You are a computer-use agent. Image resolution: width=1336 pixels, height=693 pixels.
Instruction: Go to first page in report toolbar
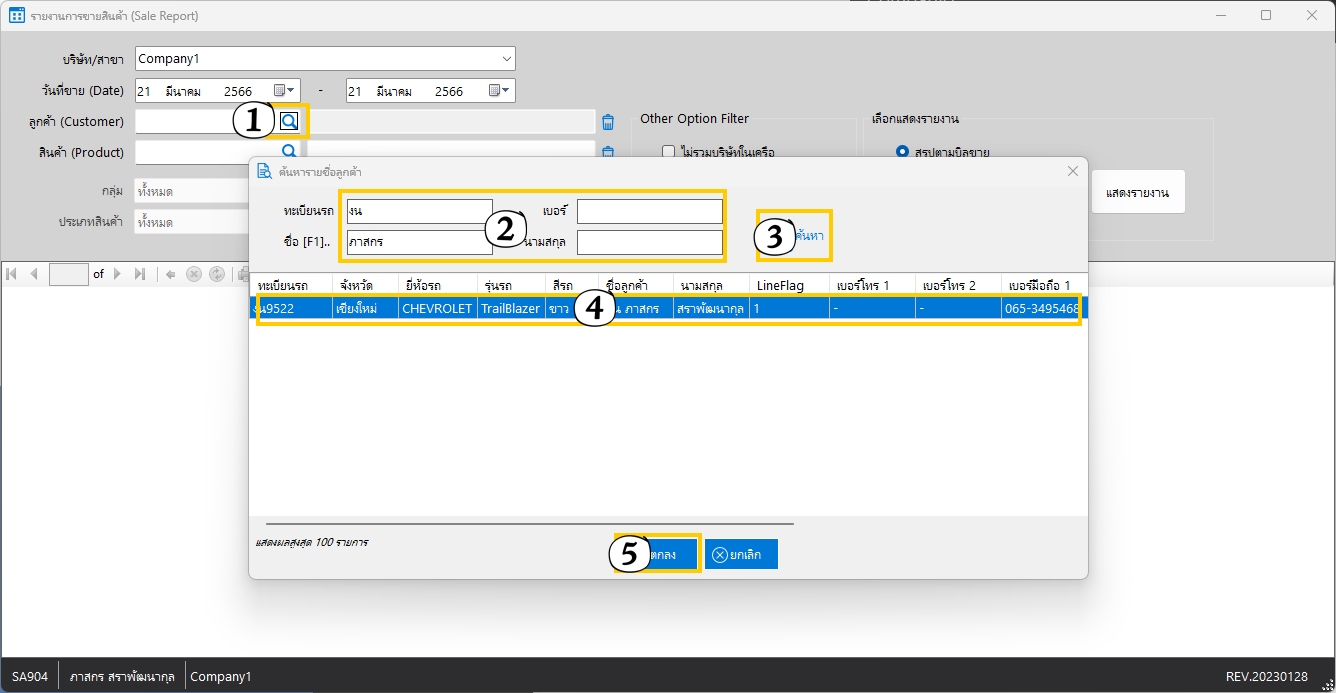point(12,274)
